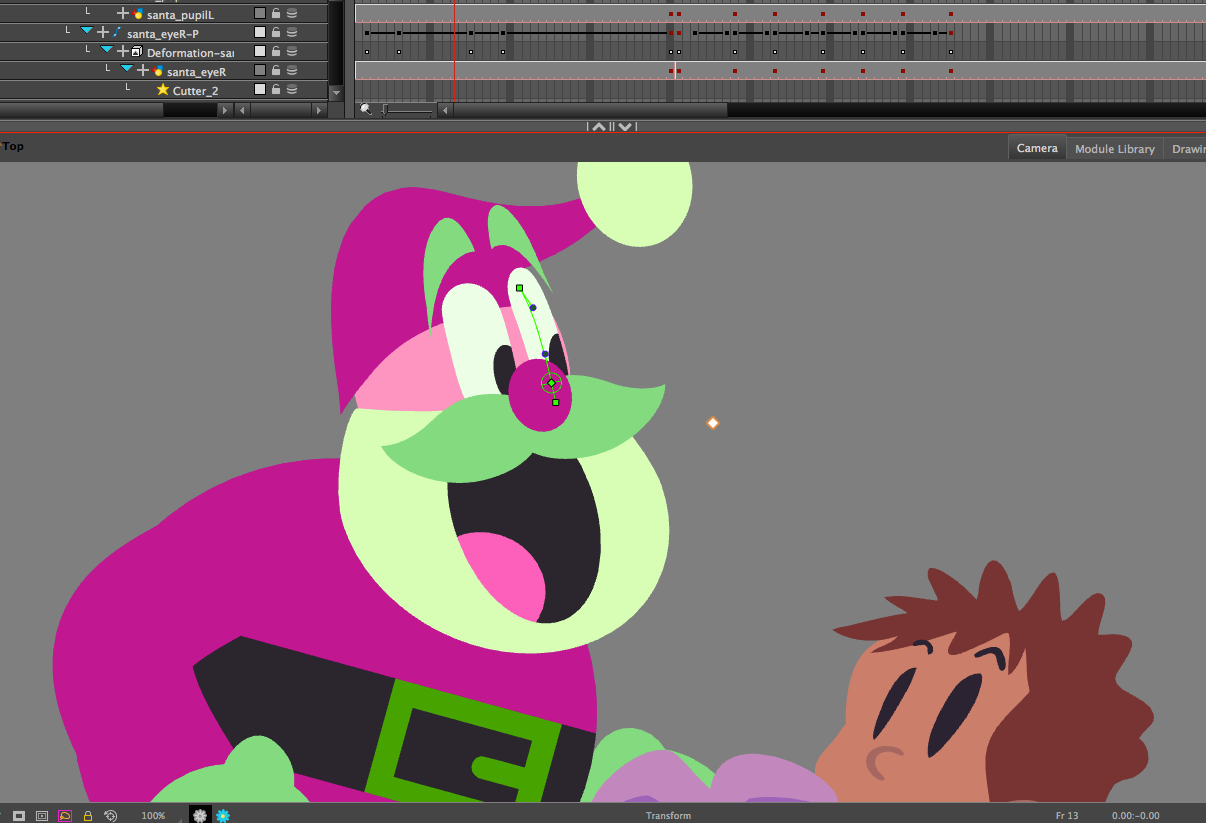Click the timeline horizontal scrollbar thumb
The height and width of the screenshot is (823, 1206).
[589, 110]
